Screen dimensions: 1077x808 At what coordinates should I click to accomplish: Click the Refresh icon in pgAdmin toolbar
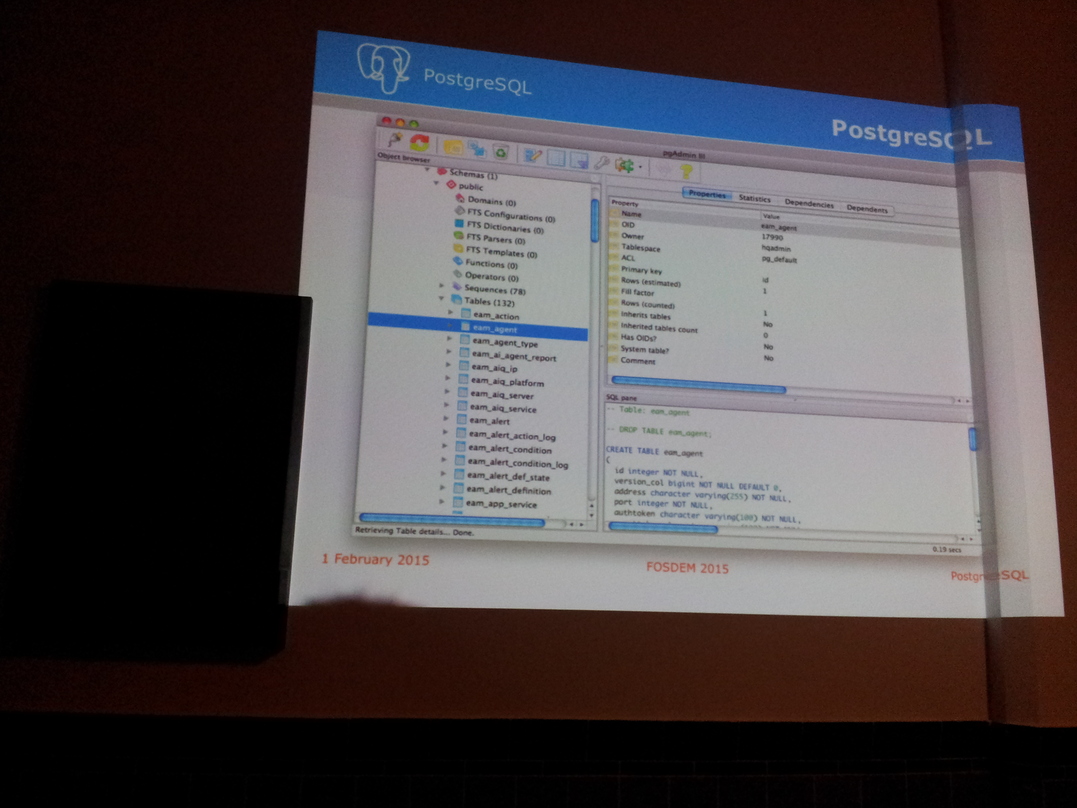[420, 143]
